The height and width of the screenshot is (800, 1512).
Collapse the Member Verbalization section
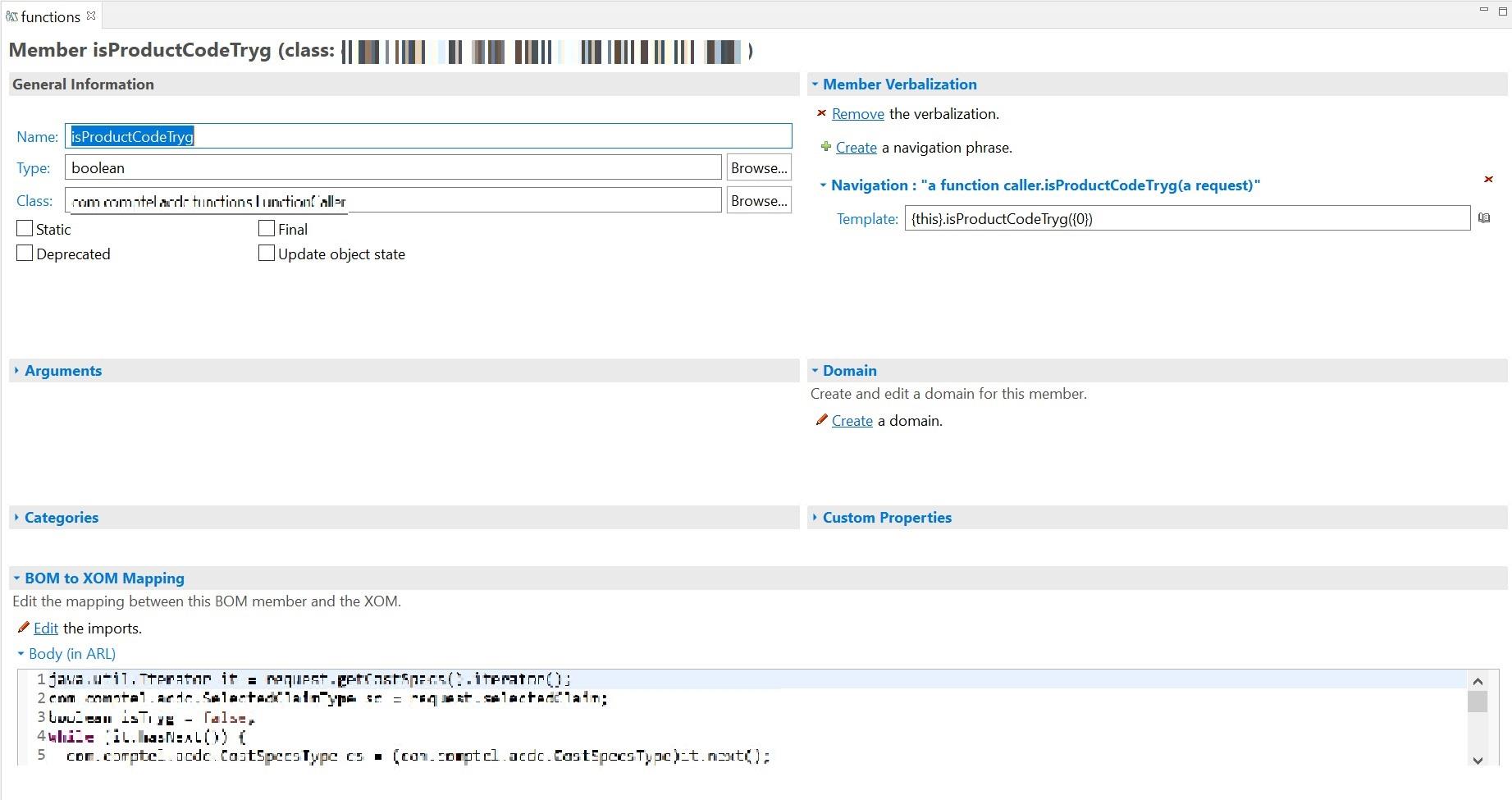tap(814, 84)
